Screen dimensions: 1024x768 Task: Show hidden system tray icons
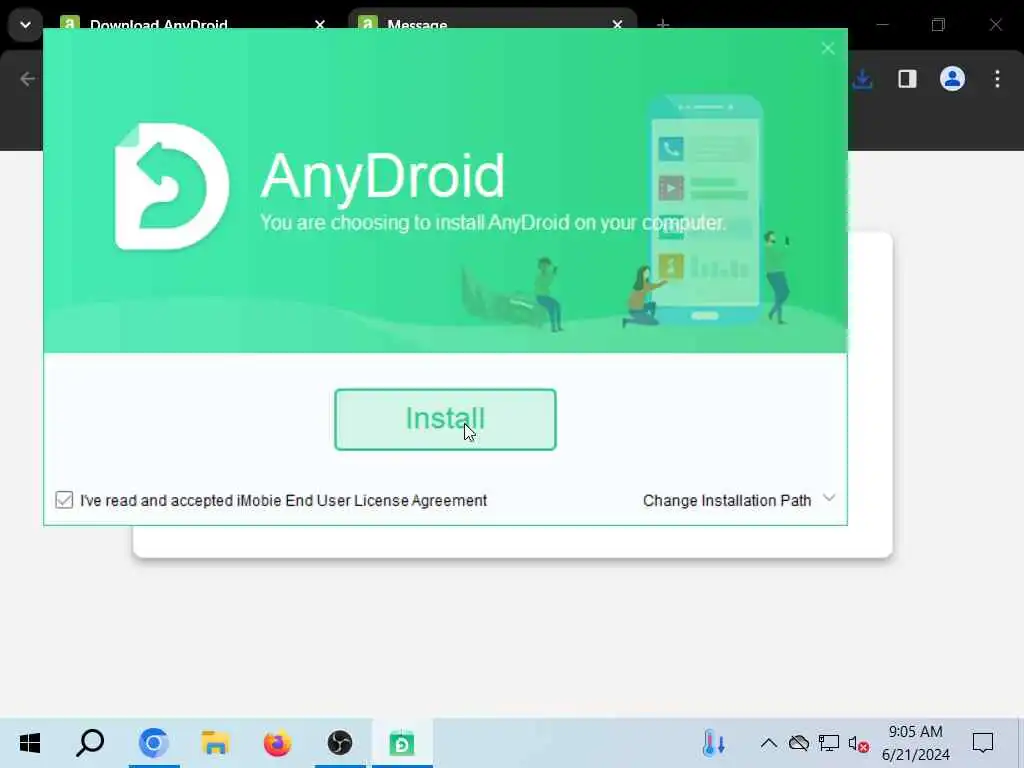769,743
